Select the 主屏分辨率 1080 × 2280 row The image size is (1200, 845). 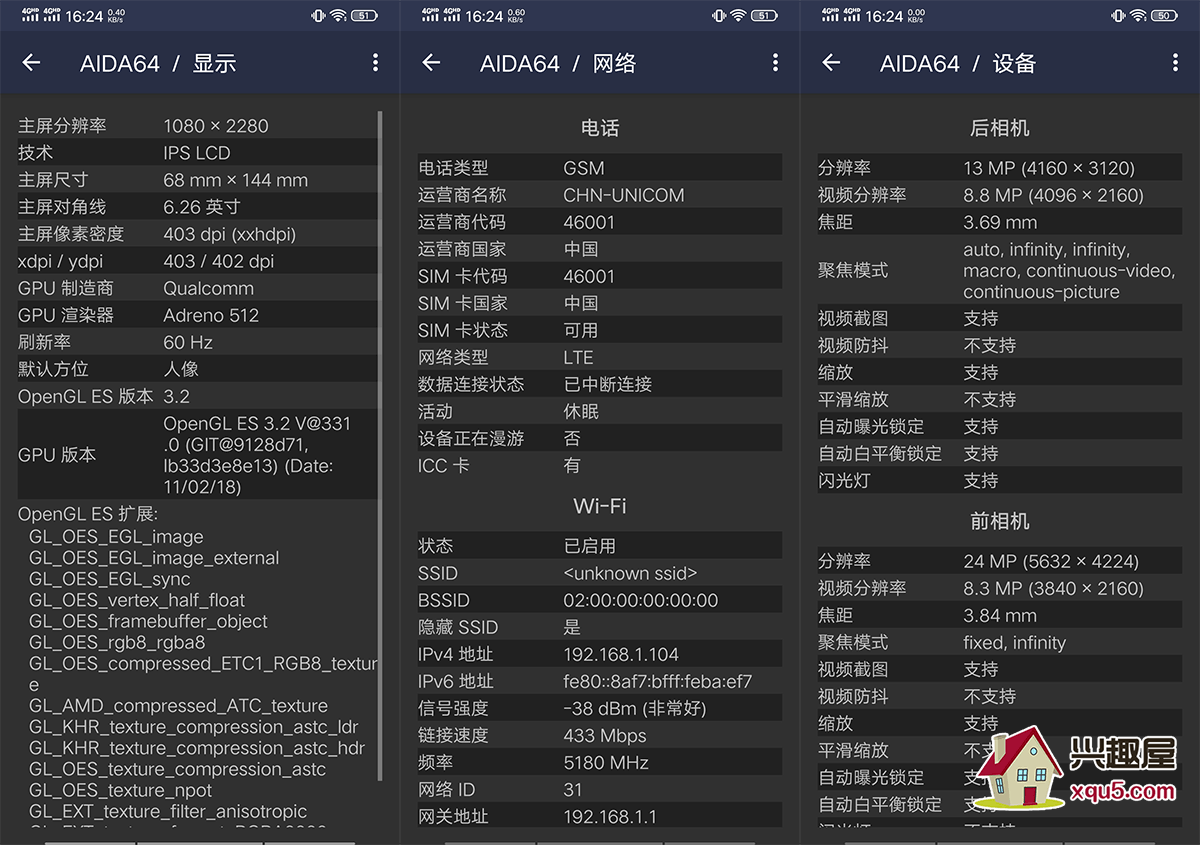pyautogui.click(x=197, y=126)
